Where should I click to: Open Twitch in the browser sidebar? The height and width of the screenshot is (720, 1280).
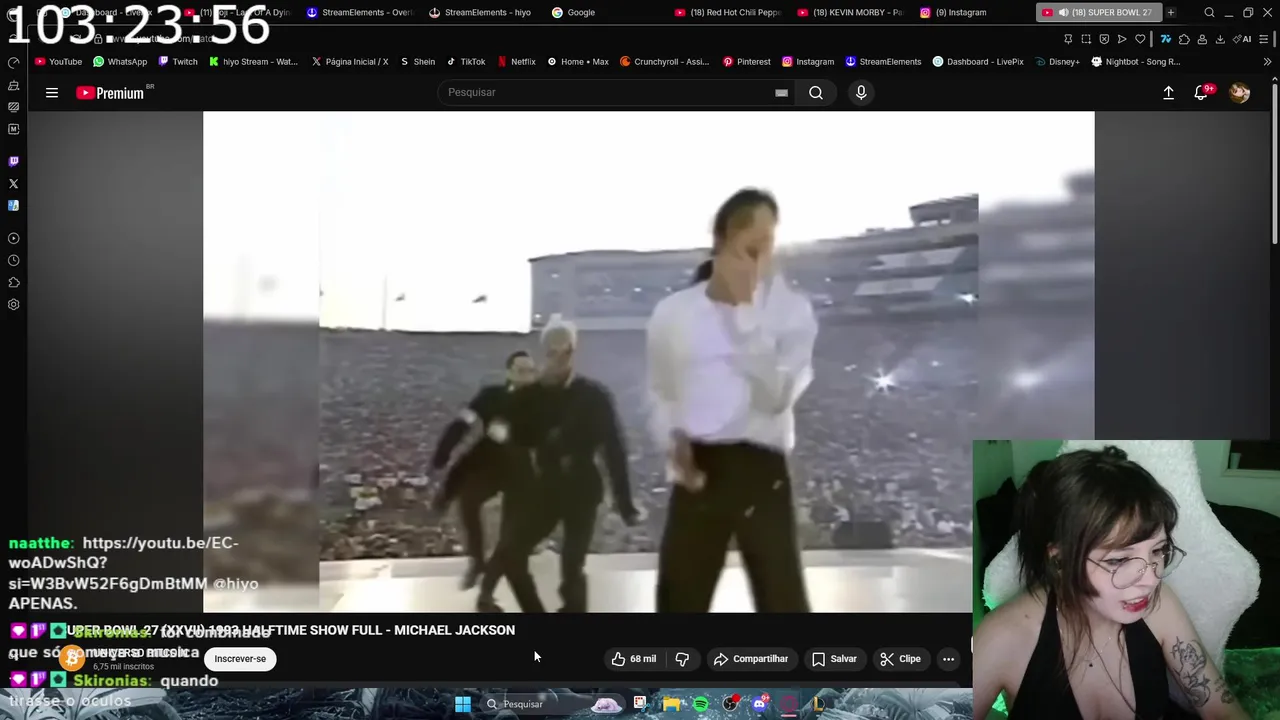pyautogui.click(x=13, y=161)
